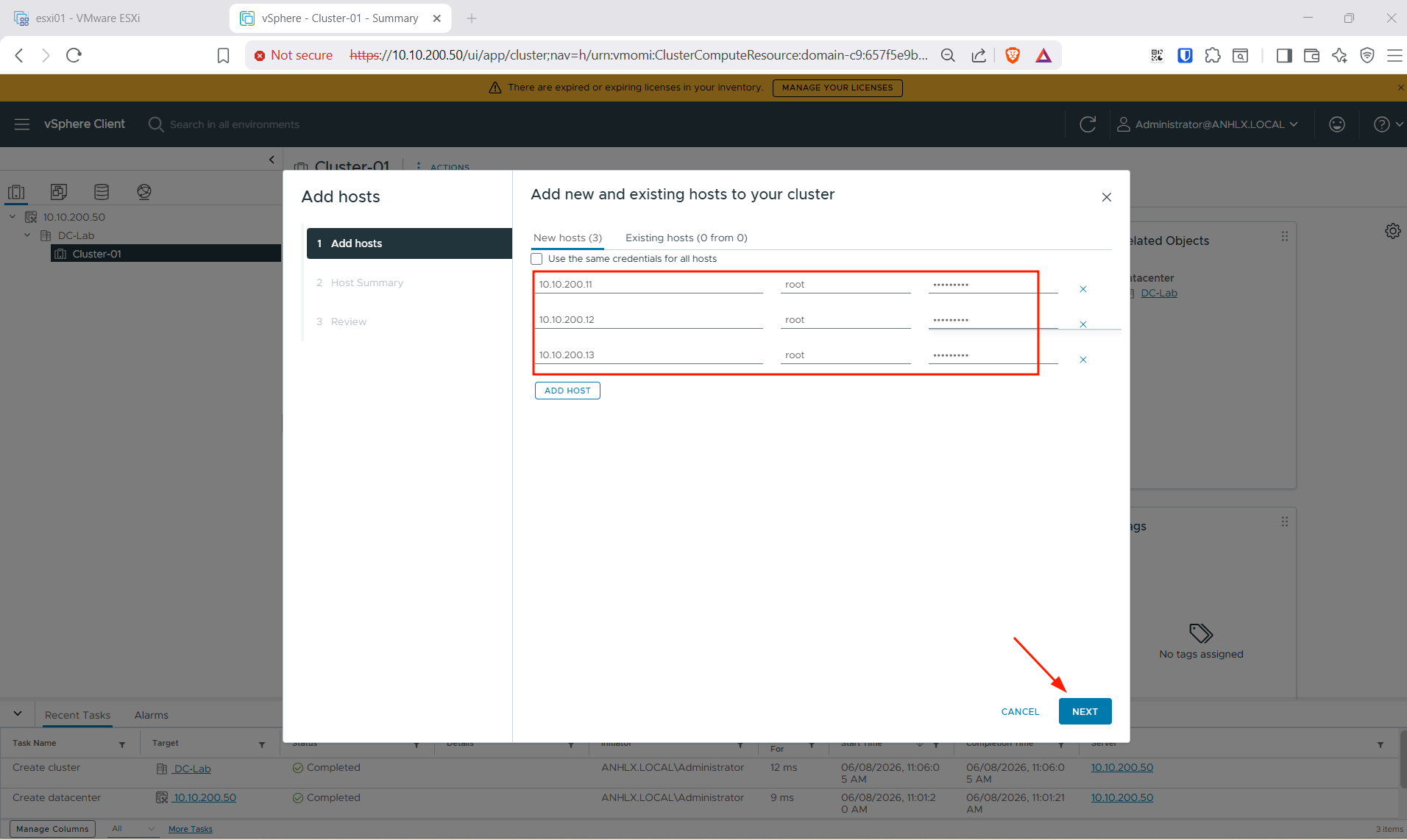The image size is (1407, 840).
Task: Remove host row 10.10.200.11
Action: [x=1083, y=289]
